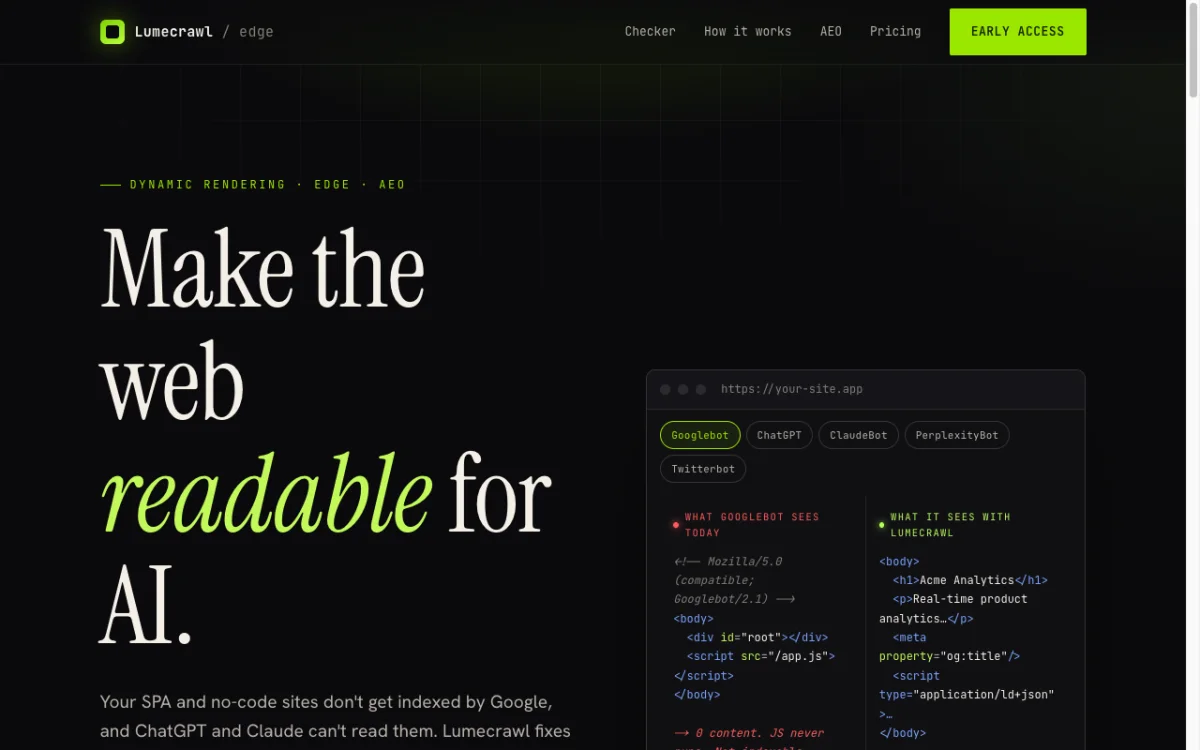Click the green 'readable' headline word
This screenshot has width=1200, height=750.
tap(267, 494)
